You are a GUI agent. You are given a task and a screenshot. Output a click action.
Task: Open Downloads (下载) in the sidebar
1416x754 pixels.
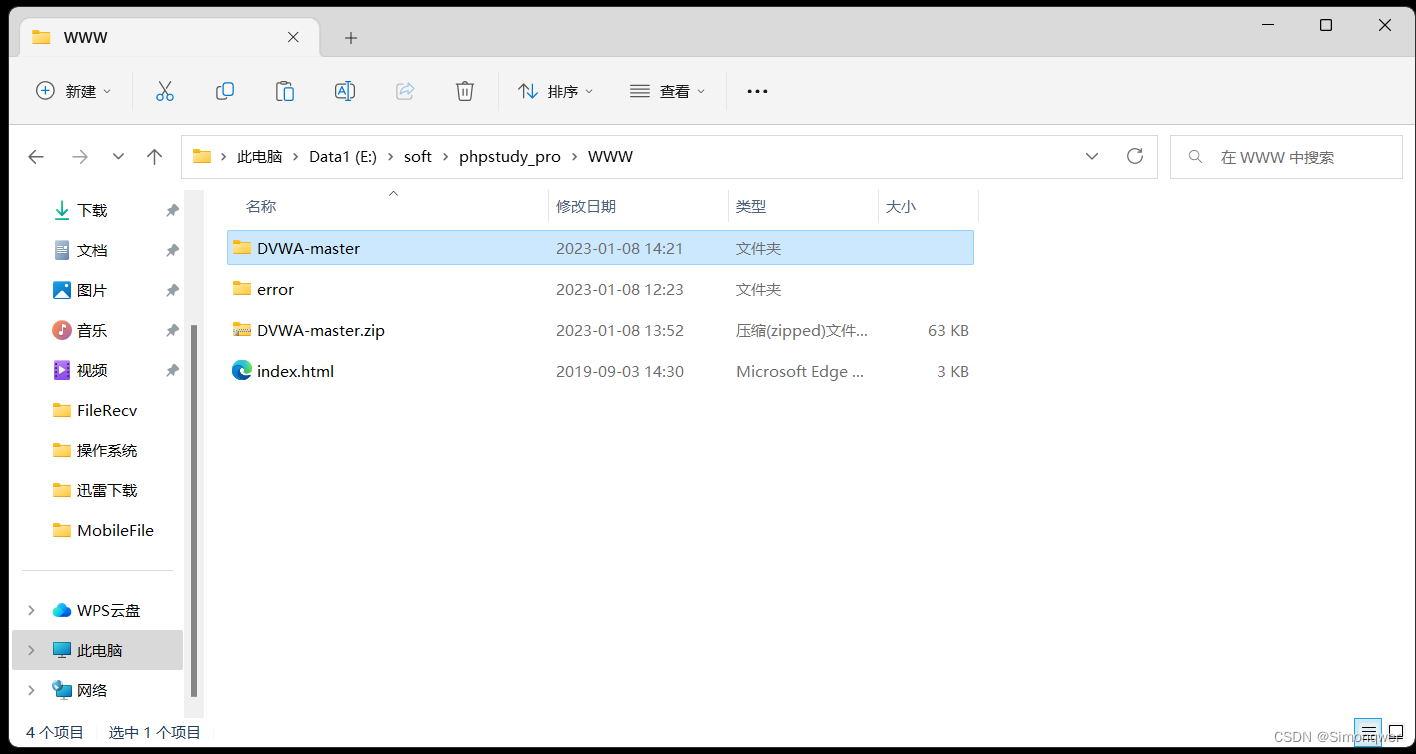(92, 210)
